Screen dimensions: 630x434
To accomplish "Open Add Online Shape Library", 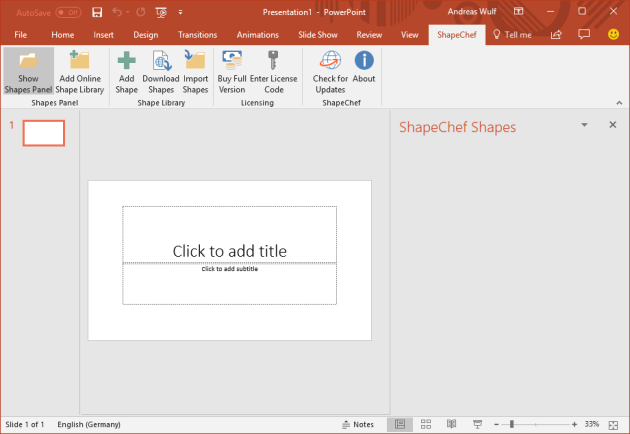I will (x=80, y=72).
